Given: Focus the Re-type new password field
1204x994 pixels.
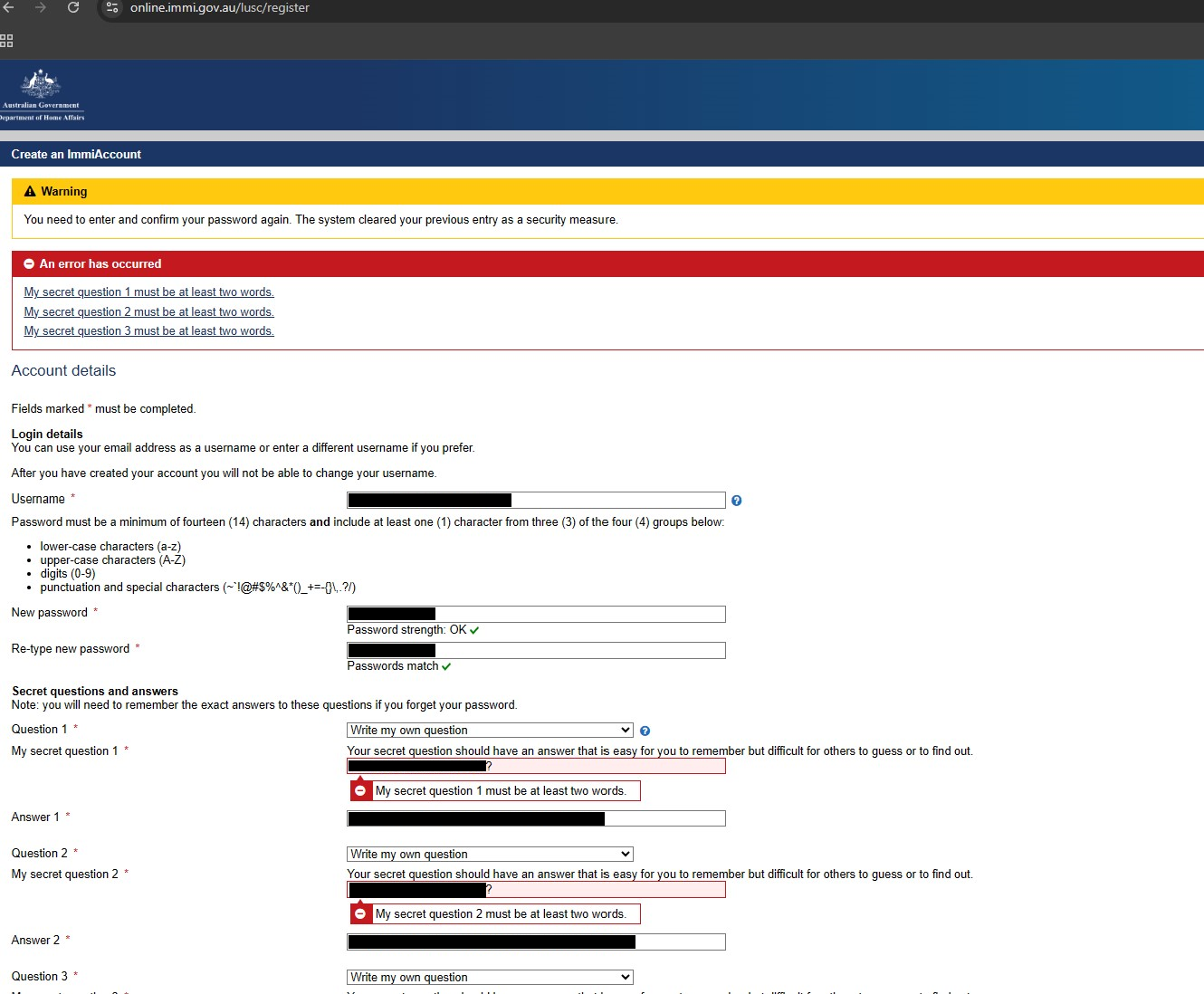Looking at the screenshot, I should 579,651.
